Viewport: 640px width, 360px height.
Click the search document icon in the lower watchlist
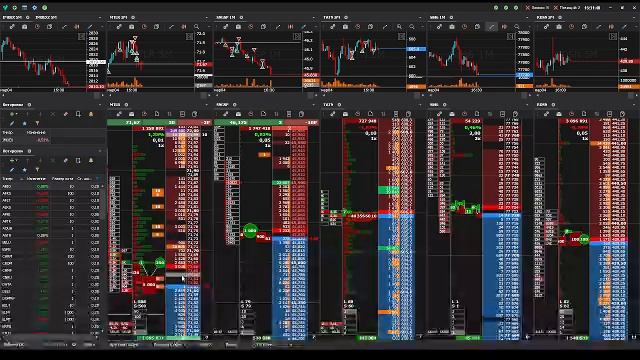(78, 160)
